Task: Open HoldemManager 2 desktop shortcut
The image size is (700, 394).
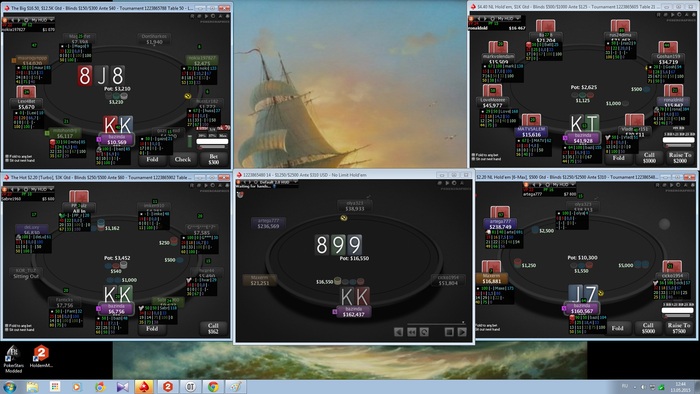Action: 41,357
